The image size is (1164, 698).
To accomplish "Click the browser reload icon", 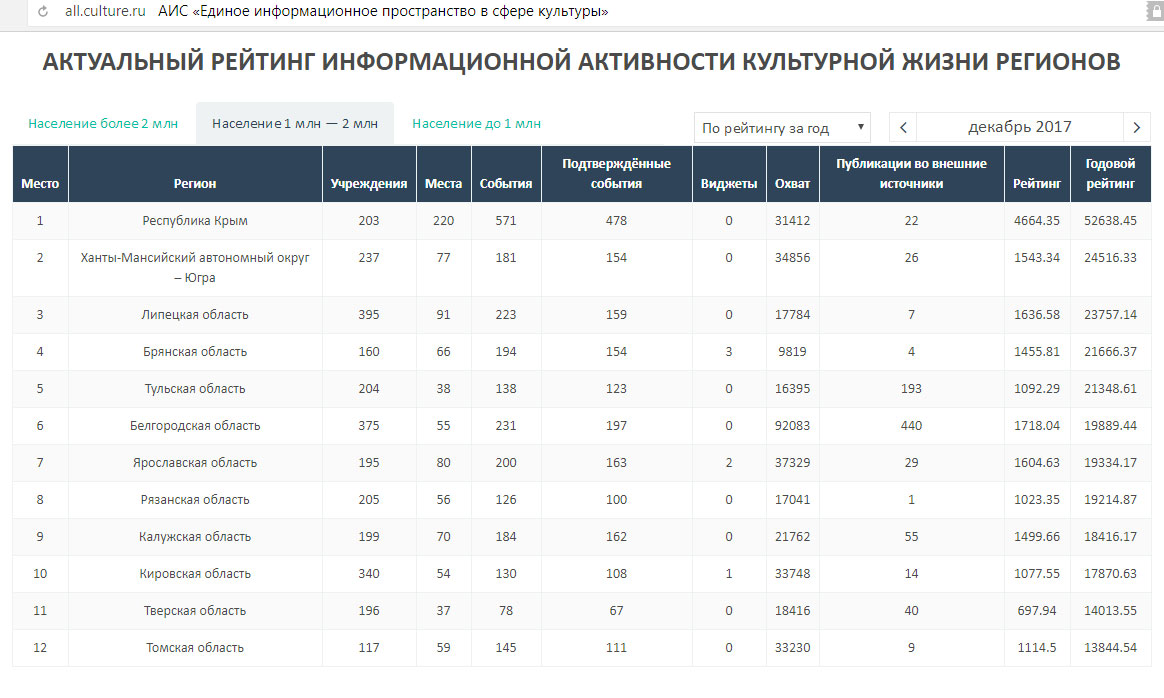I will [x=41, y=12].
